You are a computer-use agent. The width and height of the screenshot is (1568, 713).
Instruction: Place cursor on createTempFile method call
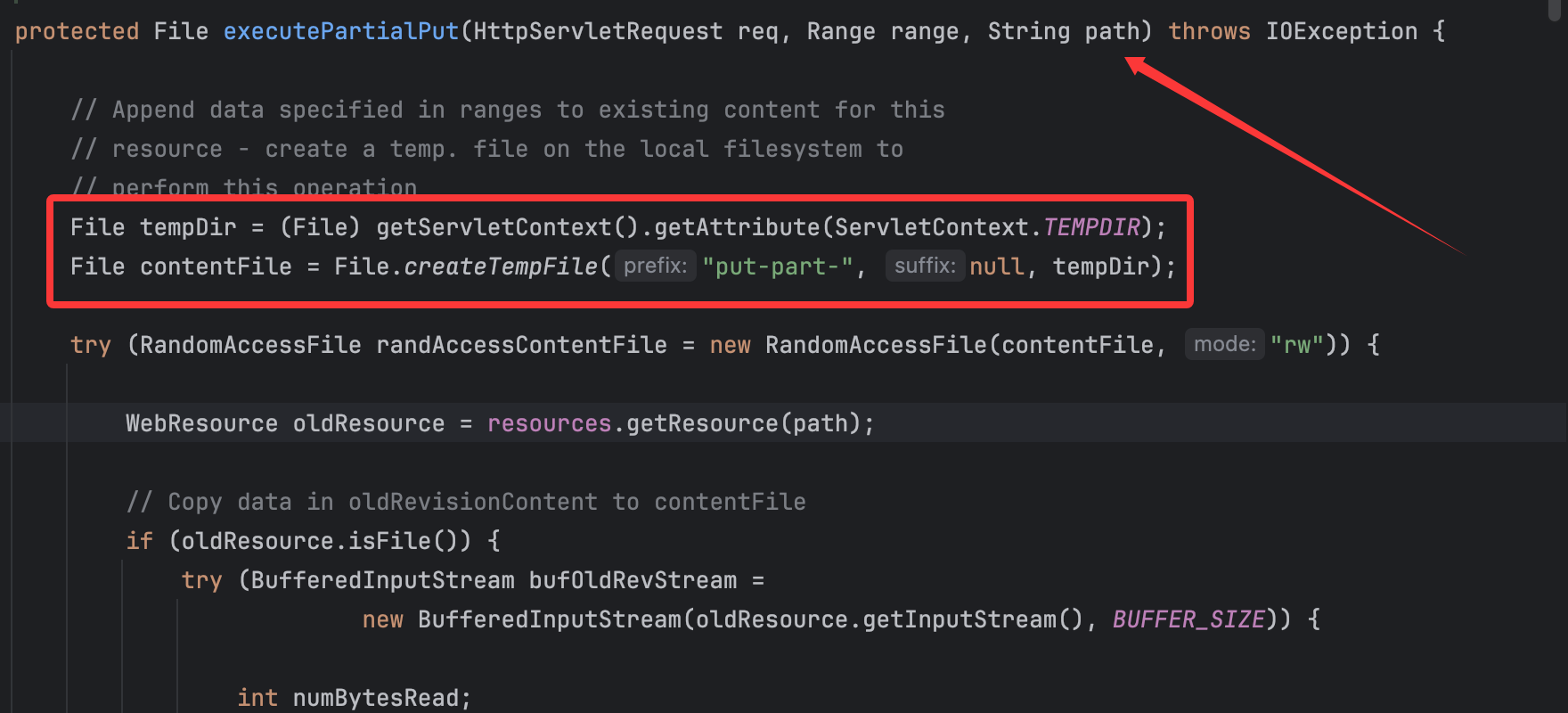click(x=501, y=266)
